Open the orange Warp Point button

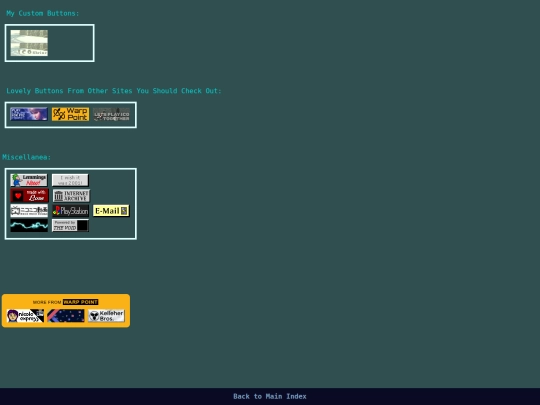tap(70, 114)
